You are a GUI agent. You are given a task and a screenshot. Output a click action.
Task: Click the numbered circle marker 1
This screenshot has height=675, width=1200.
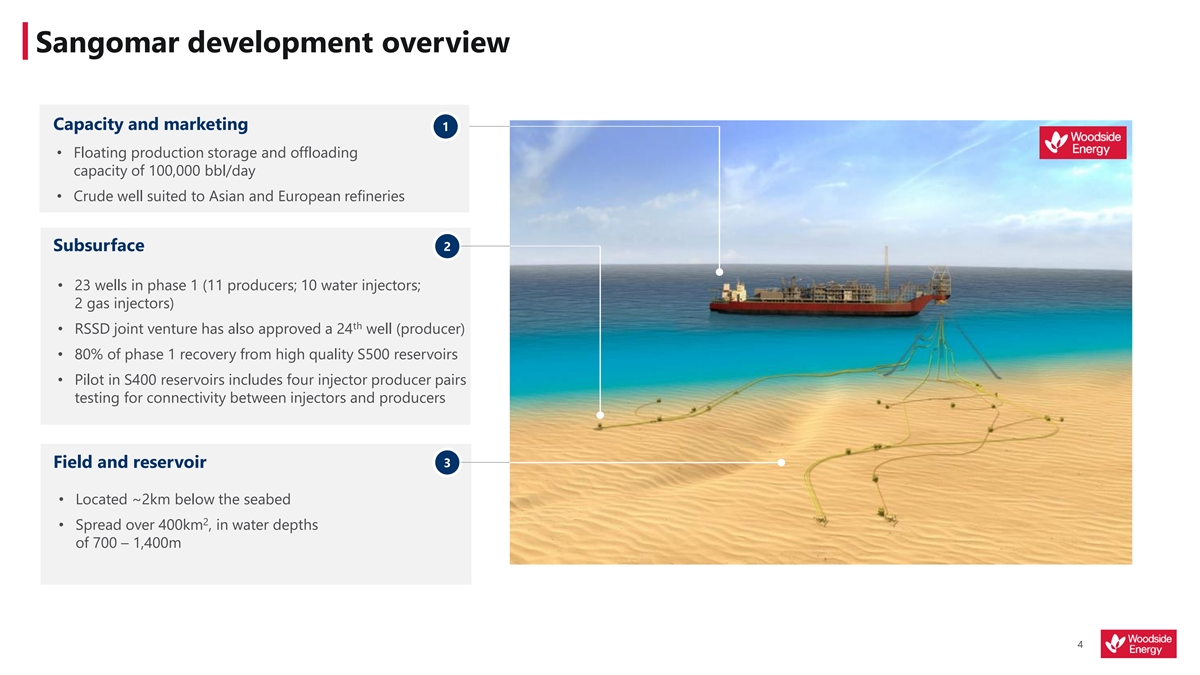click(x=446, y=127)
